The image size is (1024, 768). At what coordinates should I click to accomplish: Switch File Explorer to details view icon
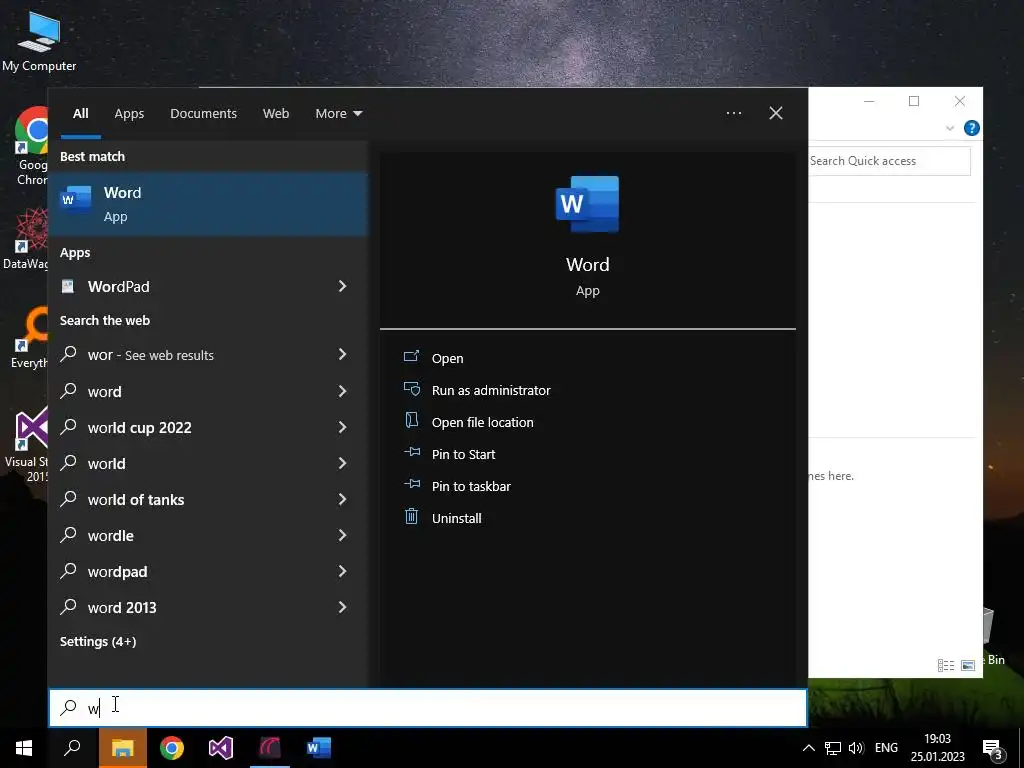(x=946, y=665)
